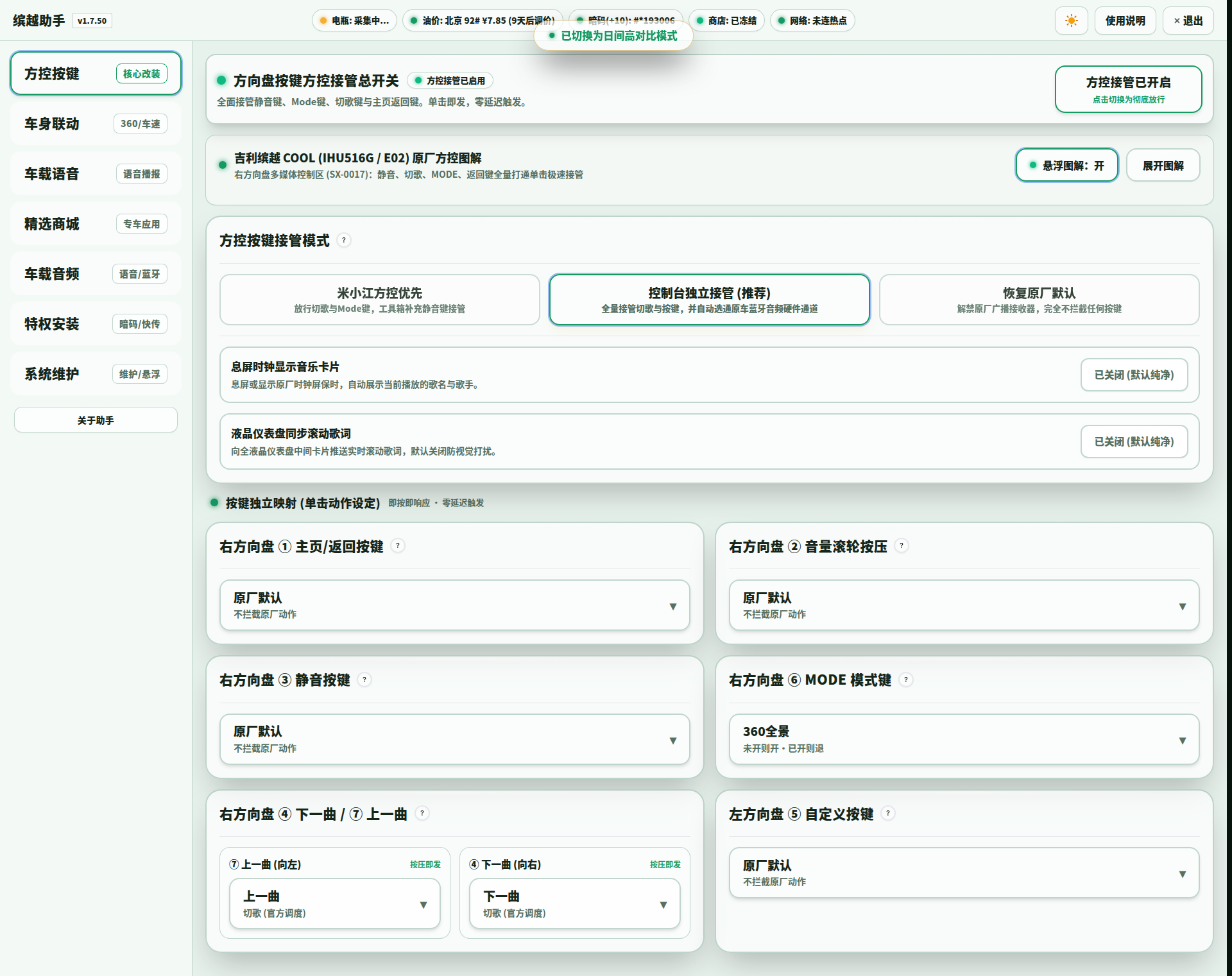The image size is (1232, 976).
Task: Show help for 静音按键 section
Action: click(364, 680)
